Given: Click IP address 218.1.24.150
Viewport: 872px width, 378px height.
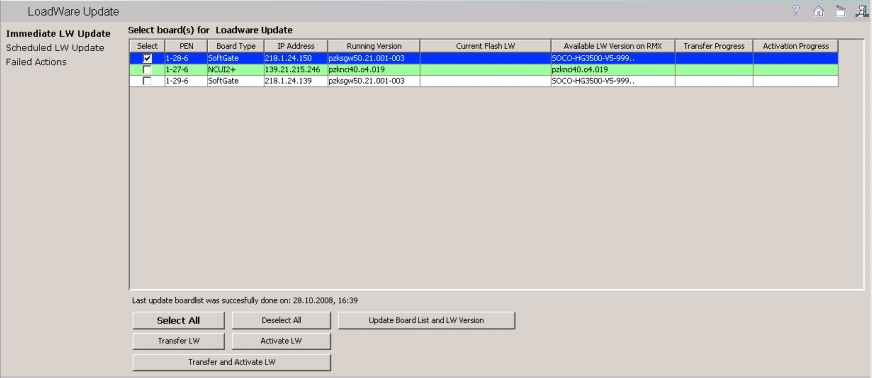Looking at the screenshot, I should [x=296, y=58].
